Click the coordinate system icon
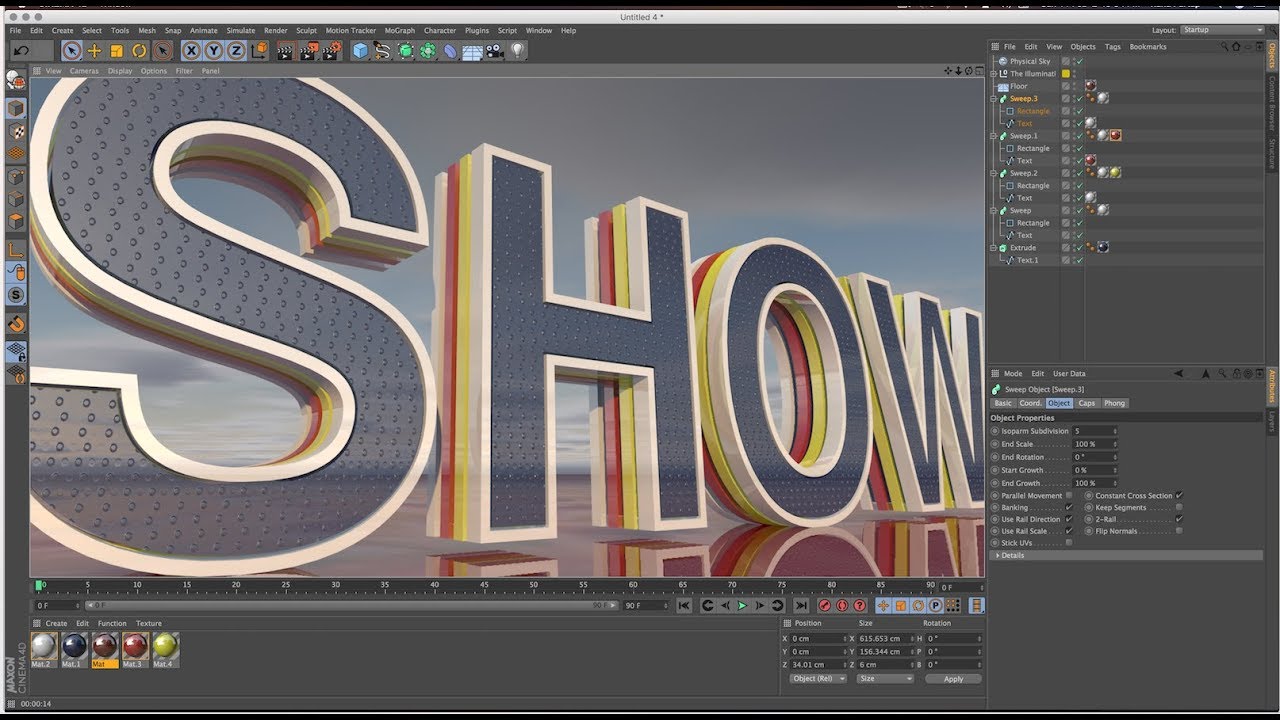This screenshot has width=1280, height=720. (x=261, y=51)
